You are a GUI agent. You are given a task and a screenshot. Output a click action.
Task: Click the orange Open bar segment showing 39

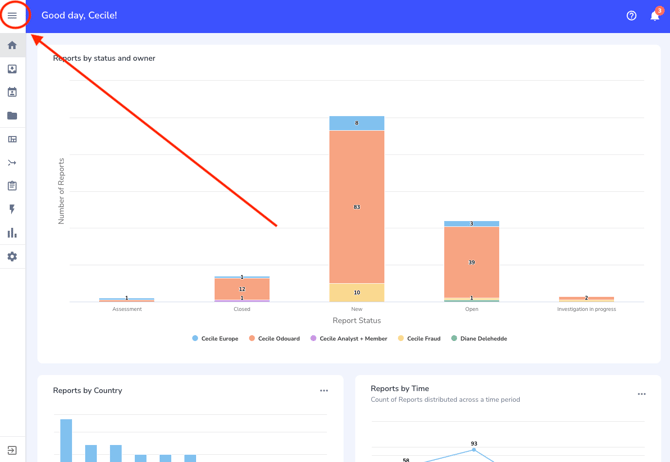click(x=472, y=262)
